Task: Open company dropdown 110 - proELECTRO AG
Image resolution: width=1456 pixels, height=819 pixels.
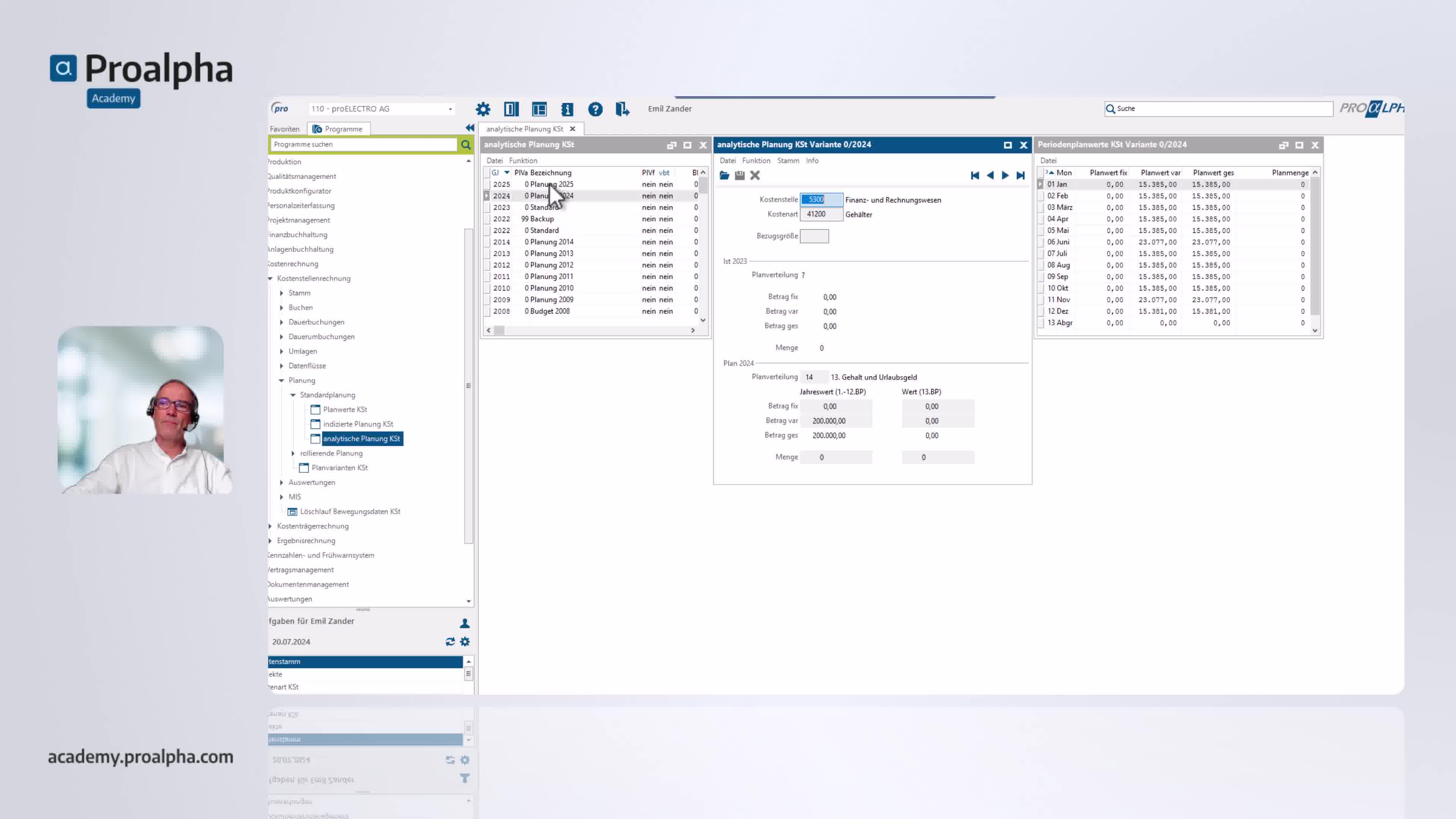Action: click(x=450, y=109)
